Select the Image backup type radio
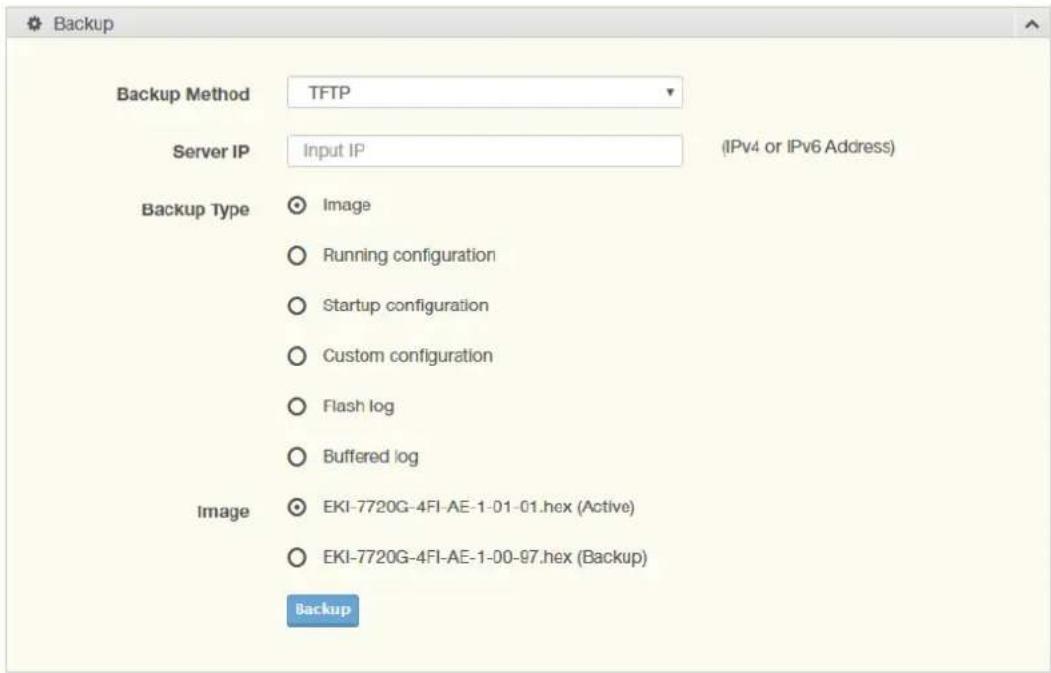Screen dimensions: 1051x673 click(x=297, y=205)
